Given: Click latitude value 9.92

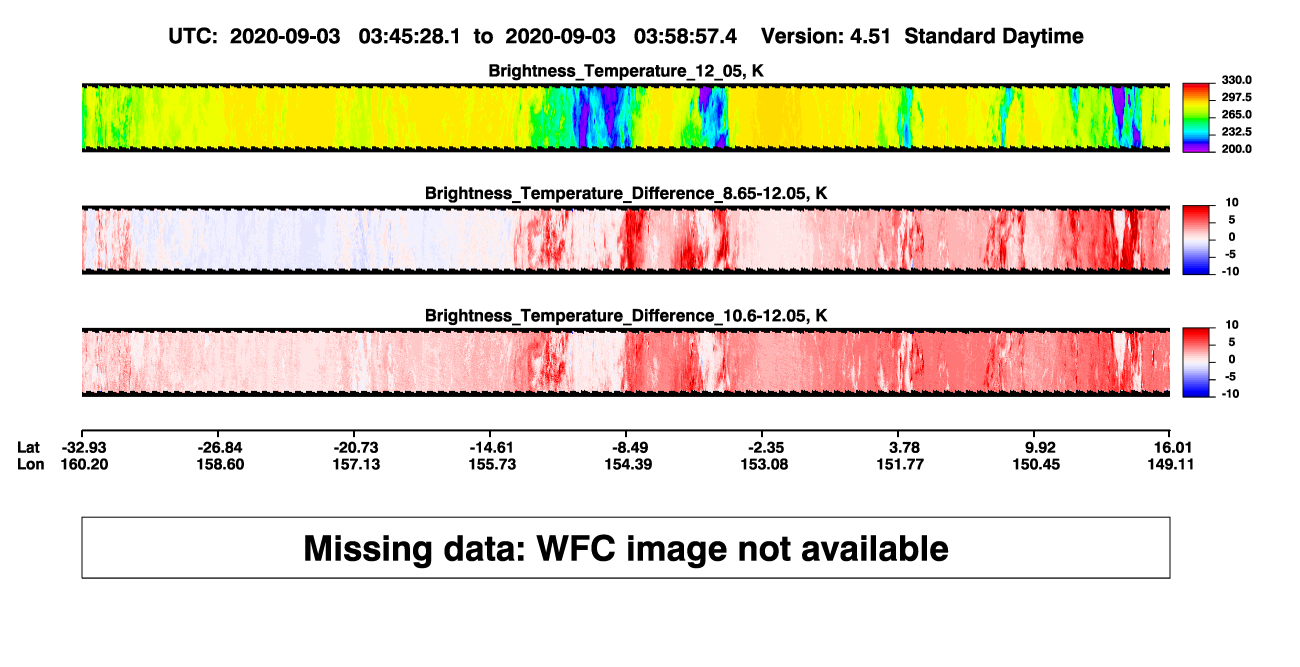Looking at the screenshot, I should 1041,447.
